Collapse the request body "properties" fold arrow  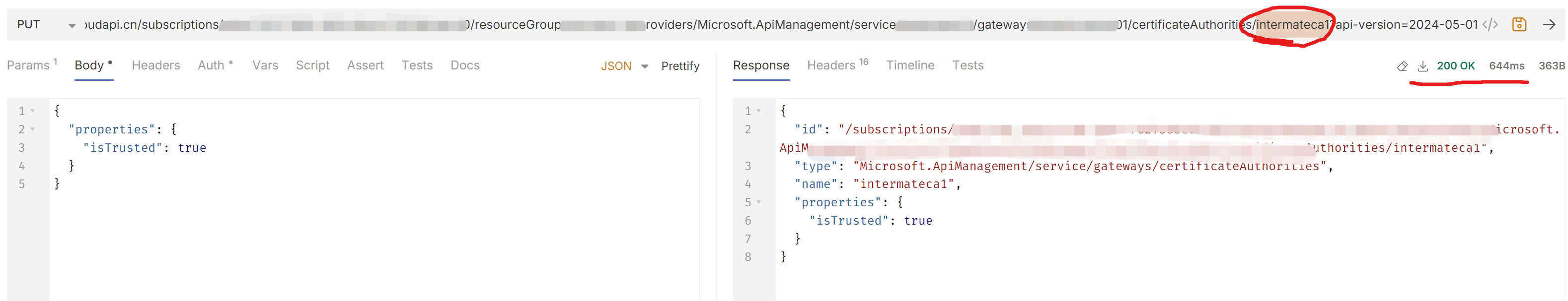click(33, 129)
